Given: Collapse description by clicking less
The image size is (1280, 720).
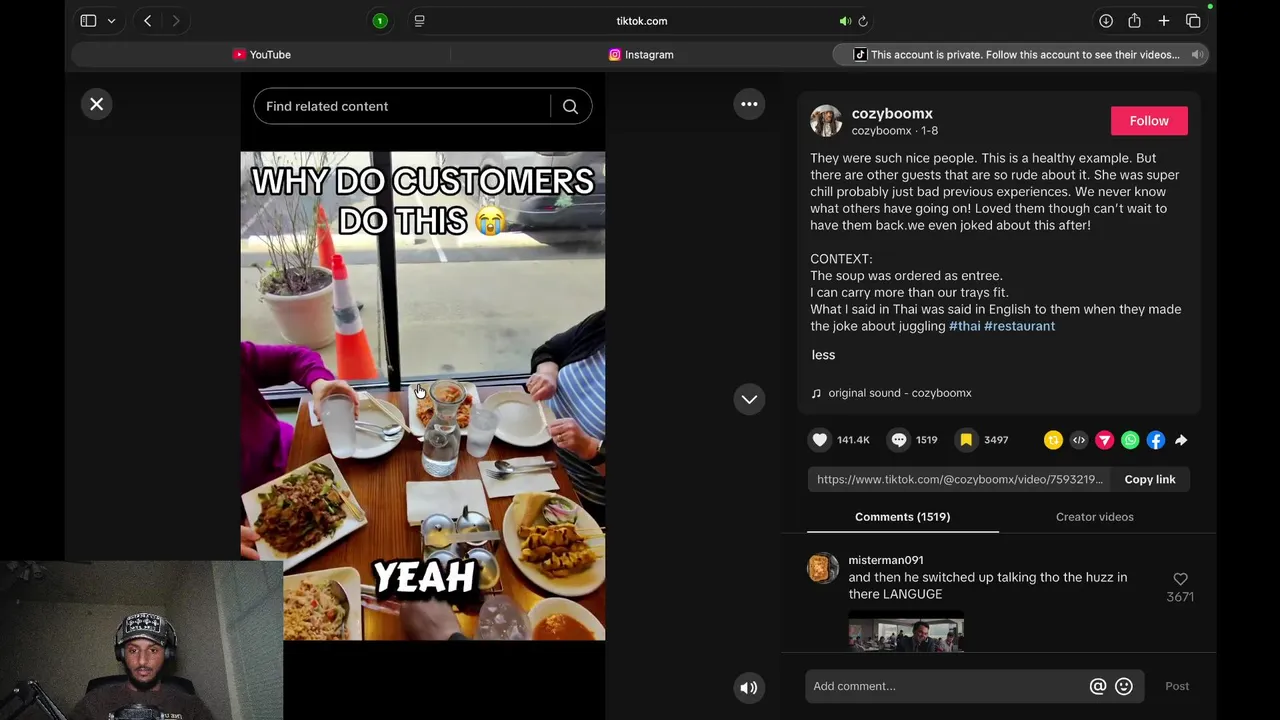Looking at the screenshot, I should tap(823, 355).
